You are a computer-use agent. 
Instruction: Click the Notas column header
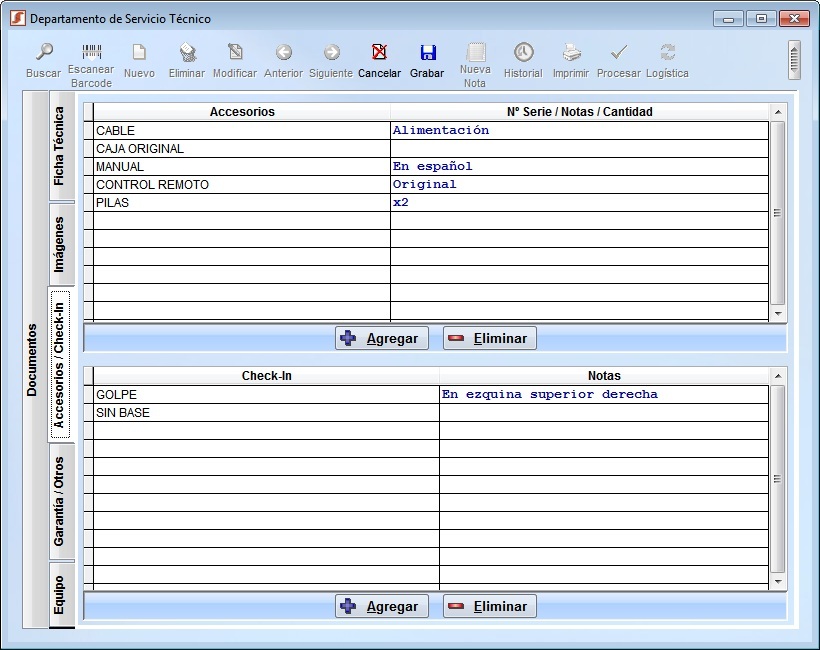point(604,376)
